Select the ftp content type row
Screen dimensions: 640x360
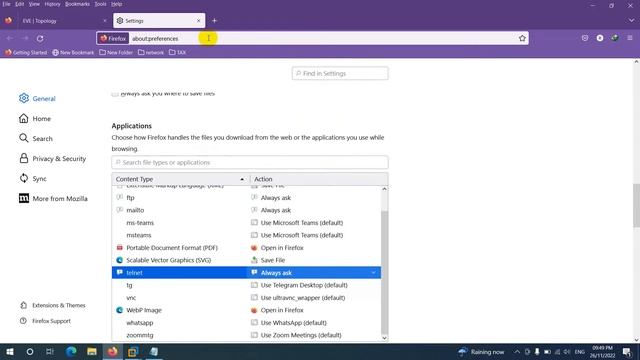[246, 198]
